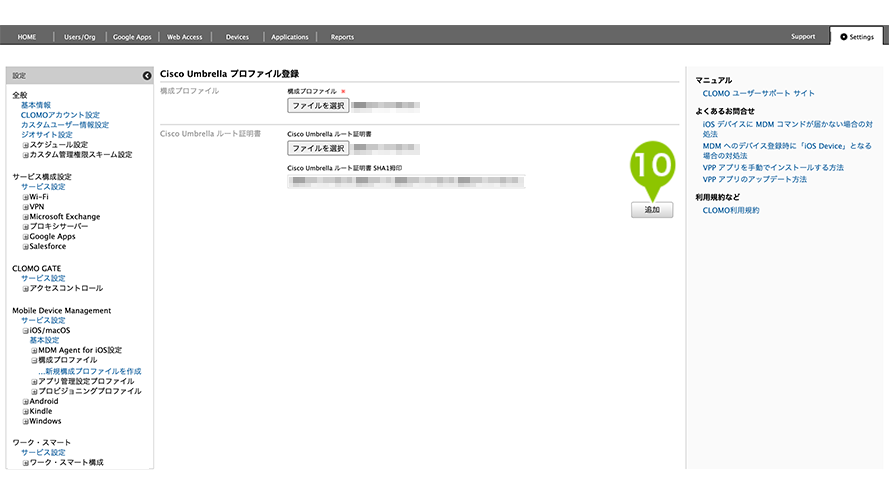The height and width of the screenshot is (500, 889).
Task: Open the Devices tab
Action: [x=237, y=37]
